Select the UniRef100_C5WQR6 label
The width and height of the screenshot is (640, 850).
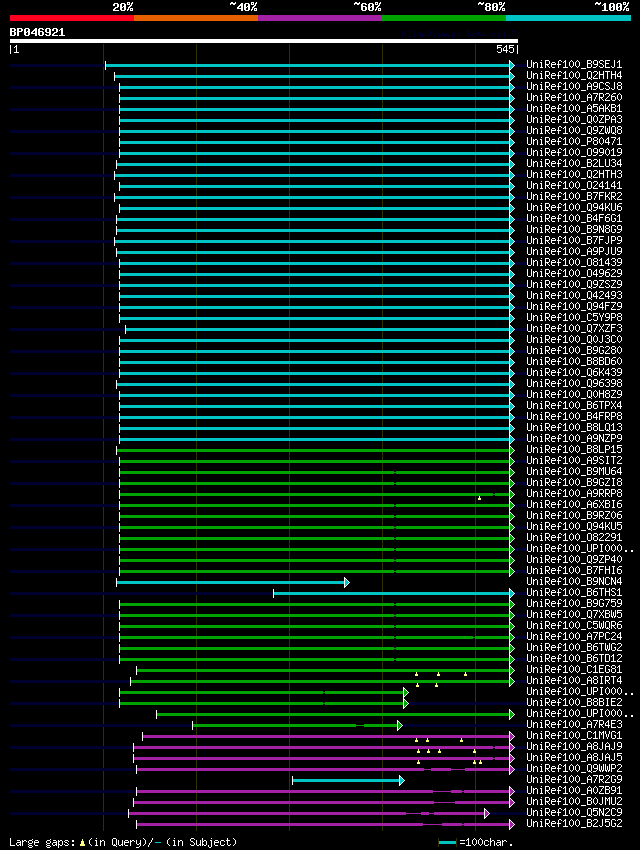574,625
